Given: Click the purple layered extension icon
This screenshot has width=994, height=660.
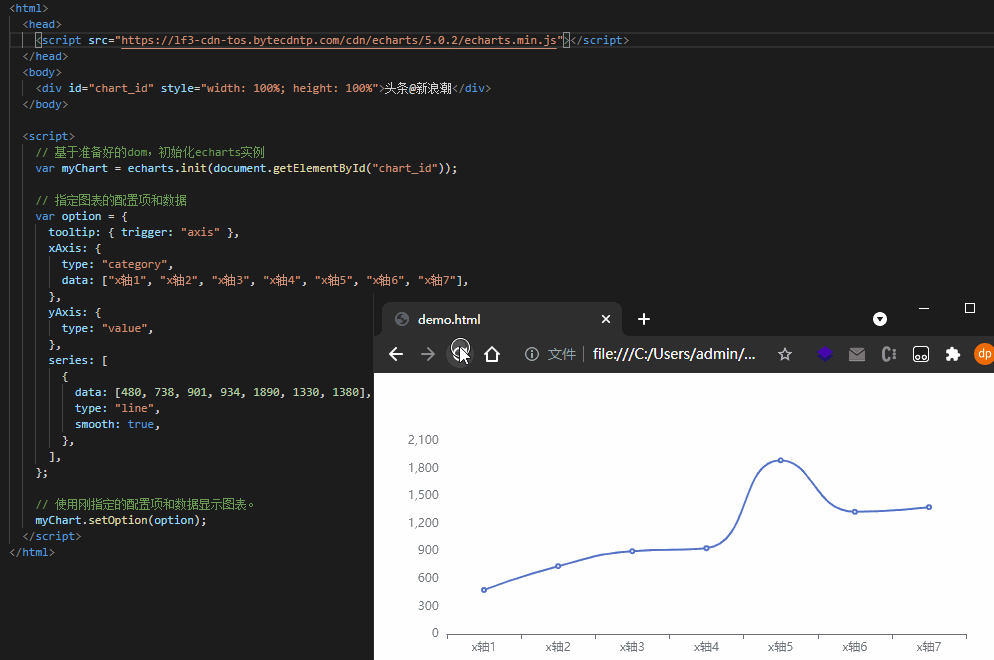Looking at the screenshot, I should coord(825,354).
